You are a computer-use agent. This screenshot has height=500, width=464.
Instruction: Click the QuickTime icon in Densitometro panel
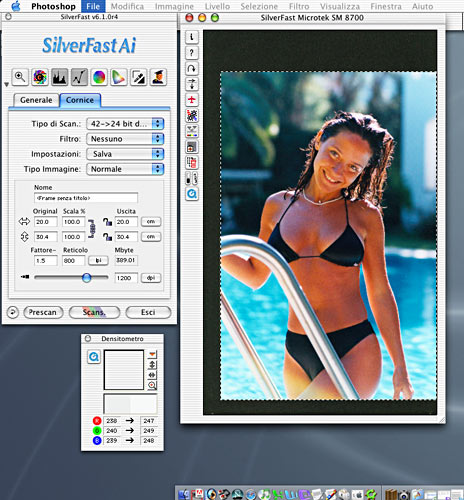[94, 357]
